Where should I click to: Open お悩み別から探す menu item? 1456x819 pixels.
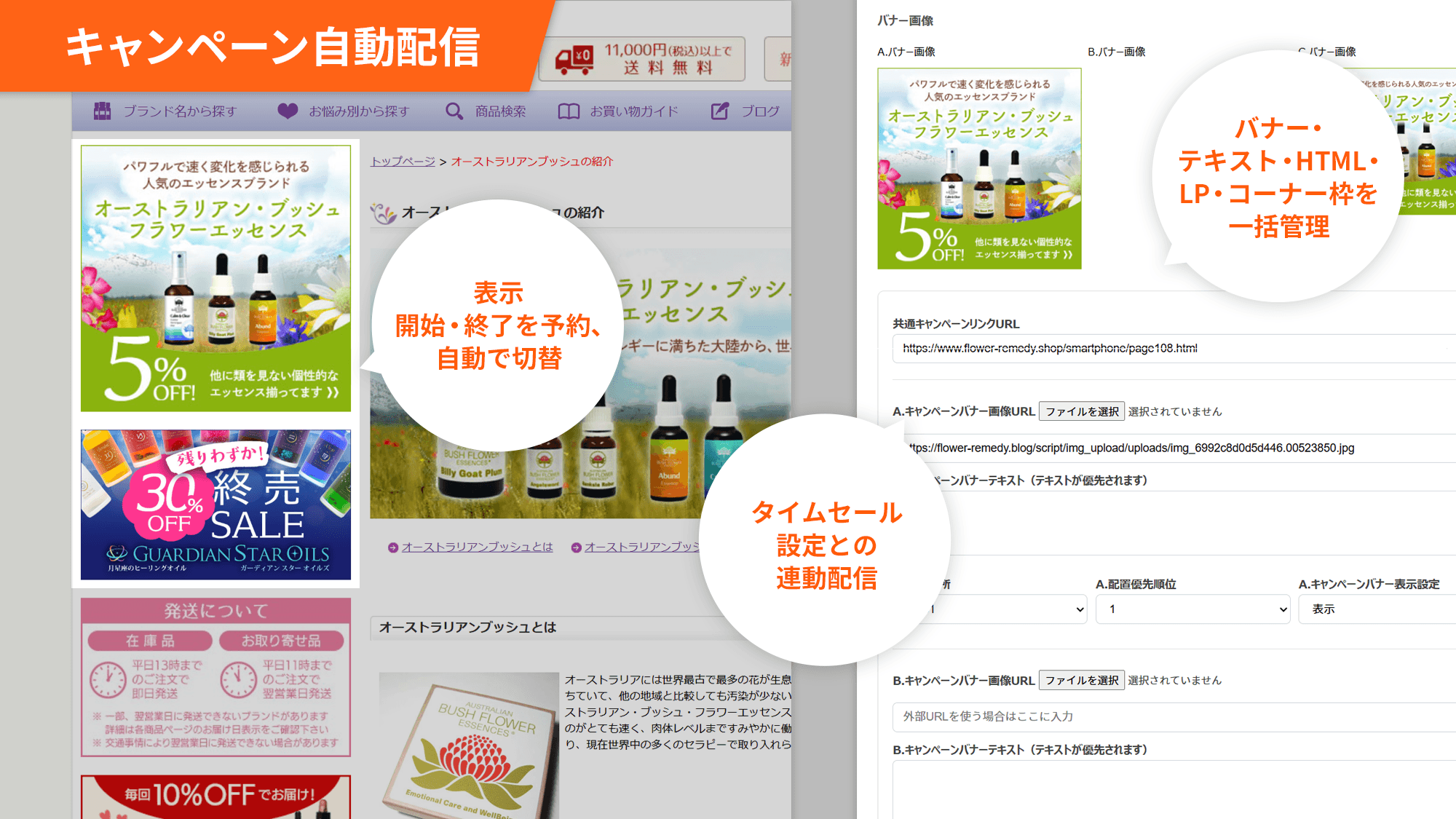click(359, 111)
